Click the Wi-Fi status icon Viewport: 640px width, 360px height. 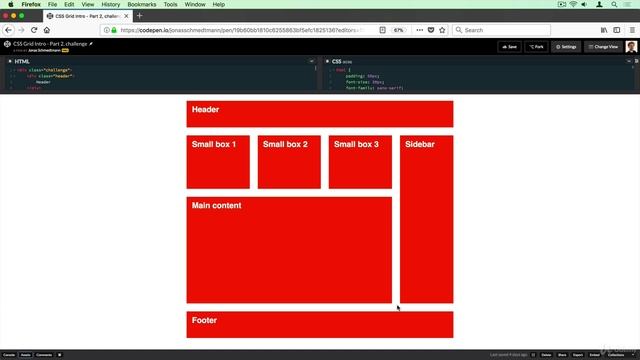pyautogui.click(x=573, y=4)
